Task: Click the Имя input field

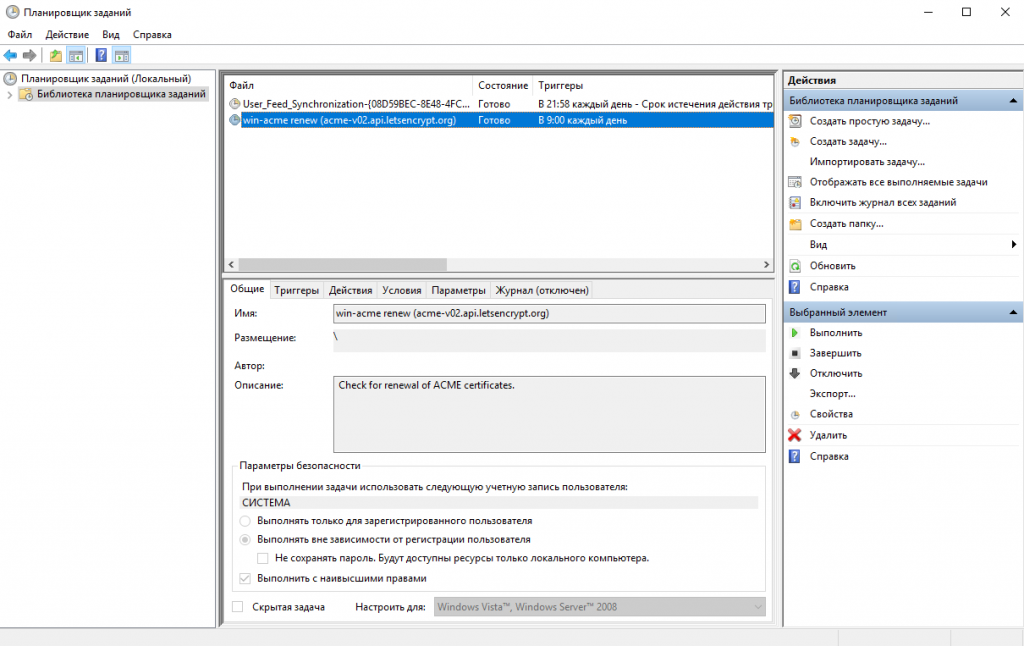Action: click(549, 314)
